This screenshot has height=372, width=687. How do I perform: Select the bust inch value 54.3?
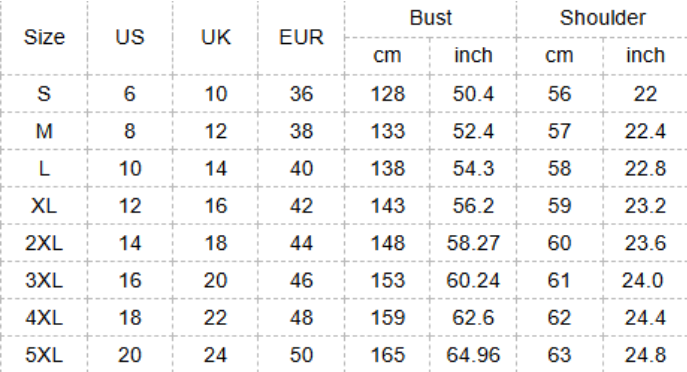[x=473, y=168]
